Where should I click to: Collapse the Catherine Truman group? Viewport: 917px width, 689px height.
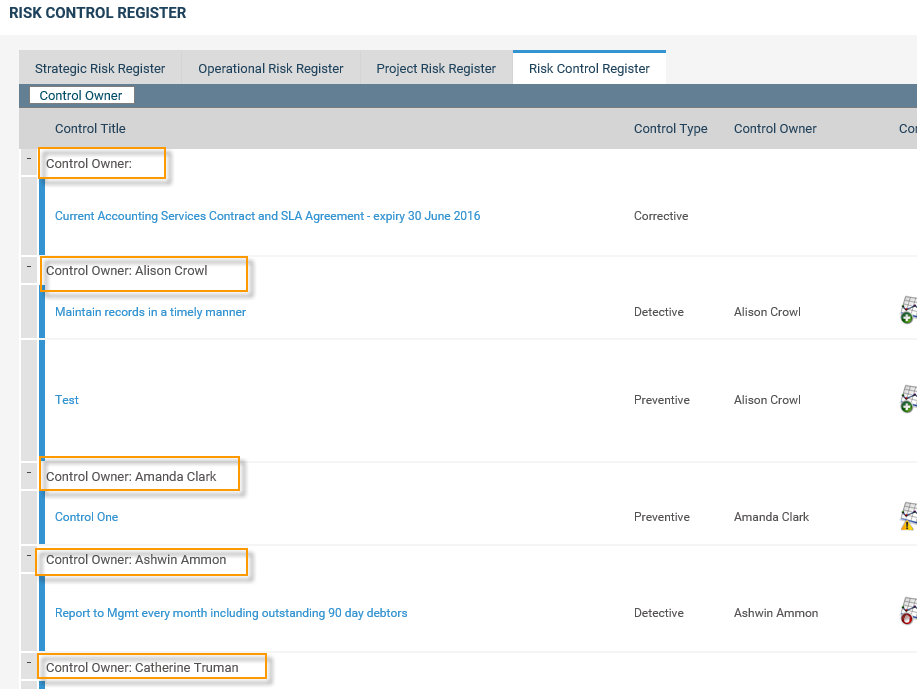(x=29, y=663)
